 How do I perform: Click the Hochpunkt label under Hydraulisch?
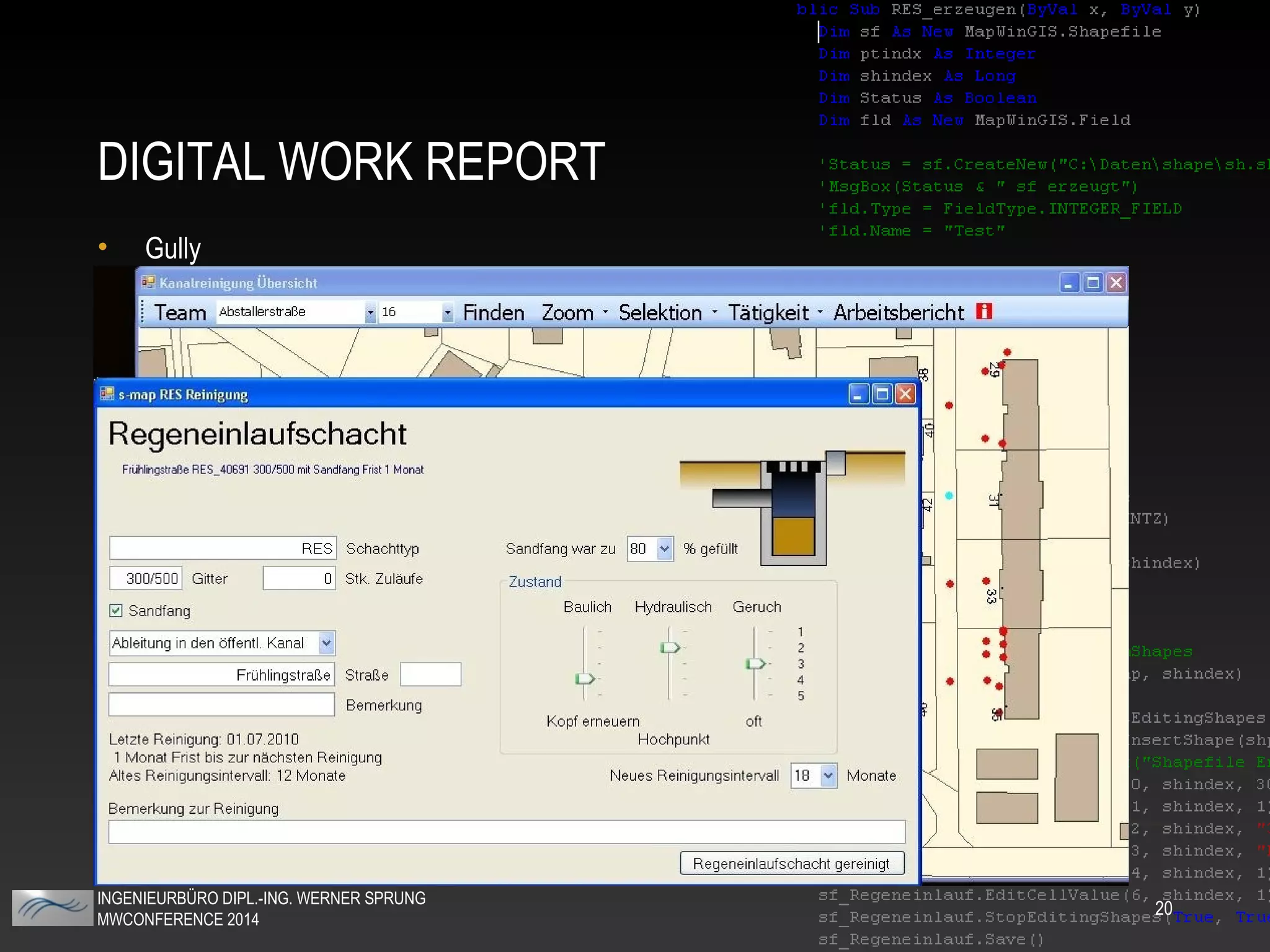(x=673, y=739)
